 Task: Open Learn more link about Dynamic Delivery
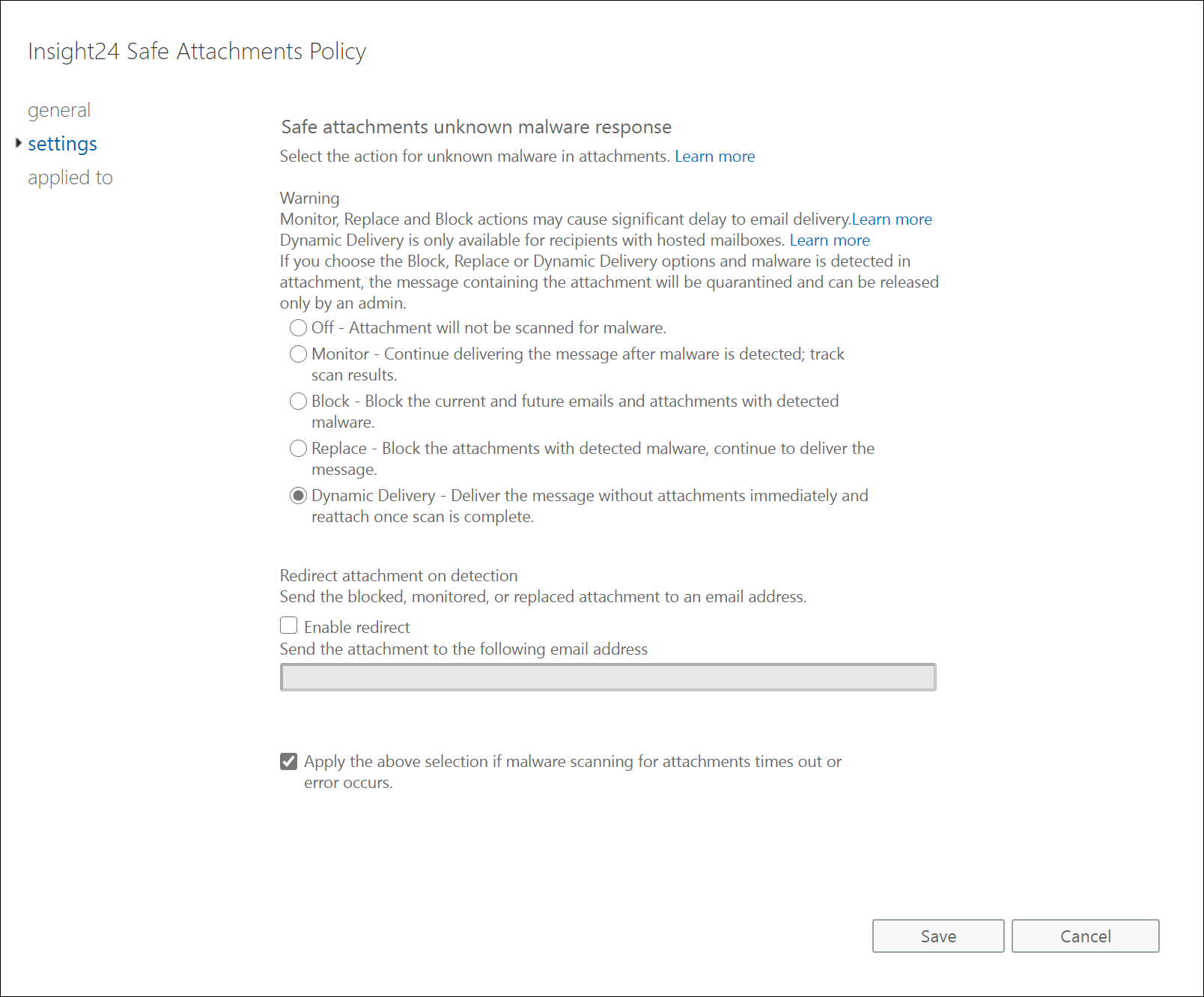[x=830, y=240]
